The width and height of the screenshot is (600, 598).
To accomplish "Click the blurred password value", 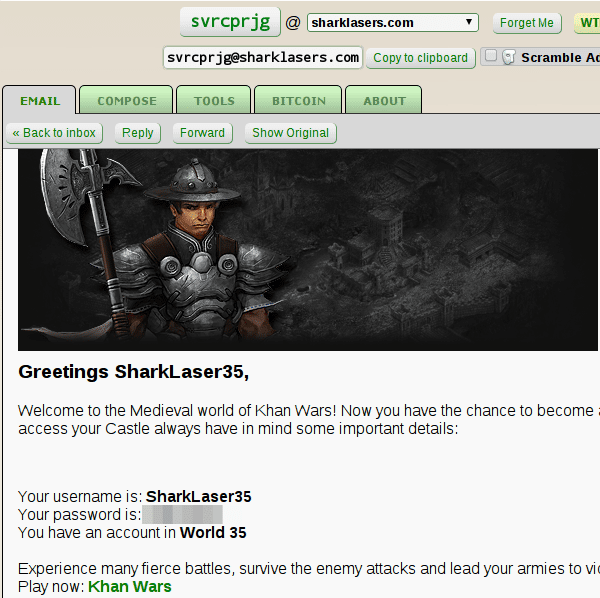I will pos(182,515).
